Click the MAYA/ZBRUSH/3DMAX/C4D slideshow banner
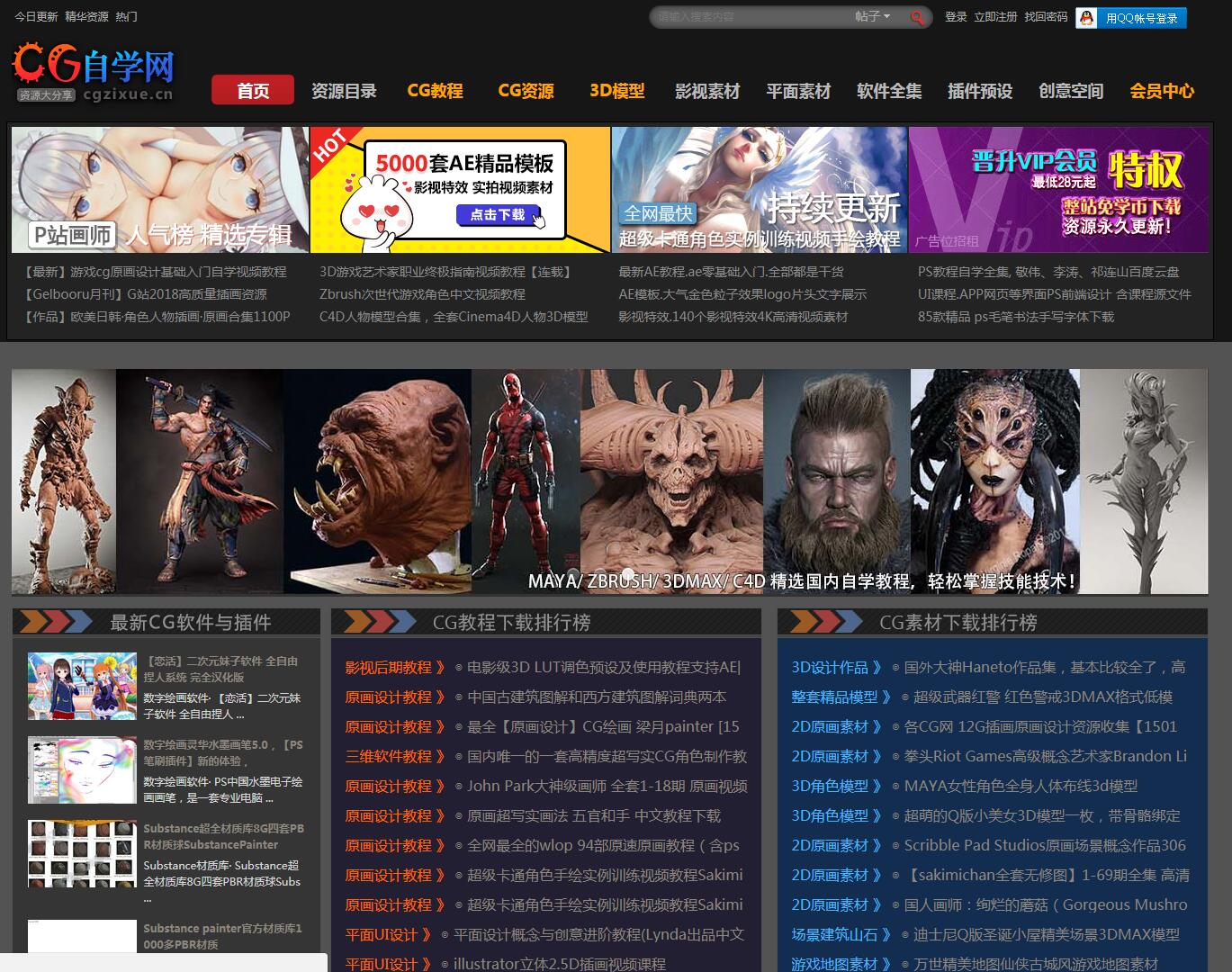The width and height of the screenshot is (1232, 972). [x=609, y=481]
